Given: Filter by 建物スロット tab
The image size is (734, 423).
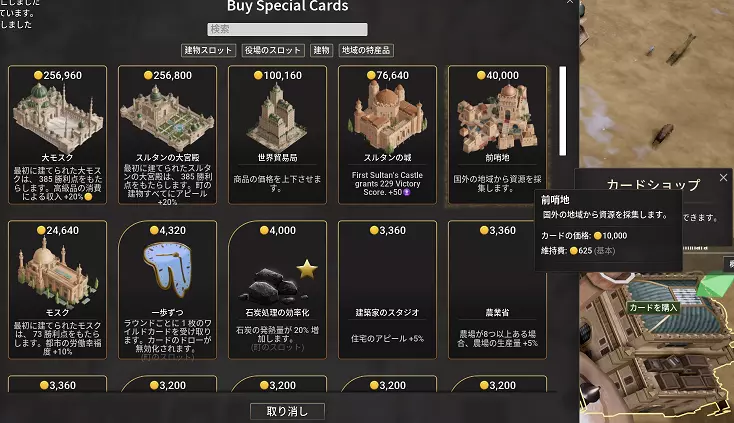Looking at the screenshot, I should click(208, 50).
